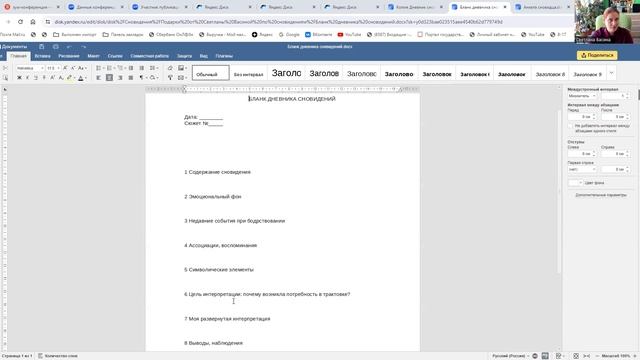Switch to the Вид tab

(x=204, y=56)
